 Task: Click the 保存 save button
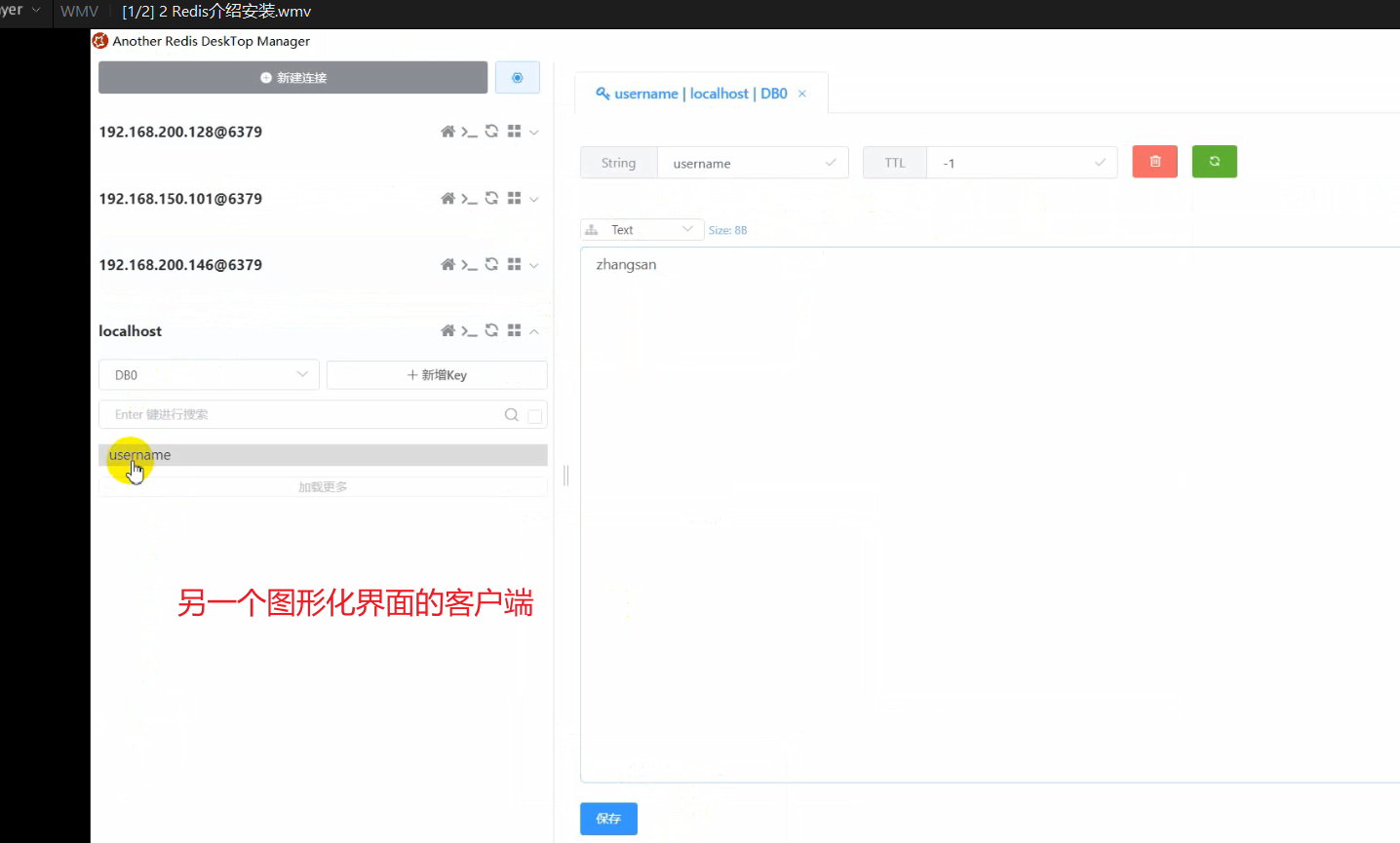point(608,819)
